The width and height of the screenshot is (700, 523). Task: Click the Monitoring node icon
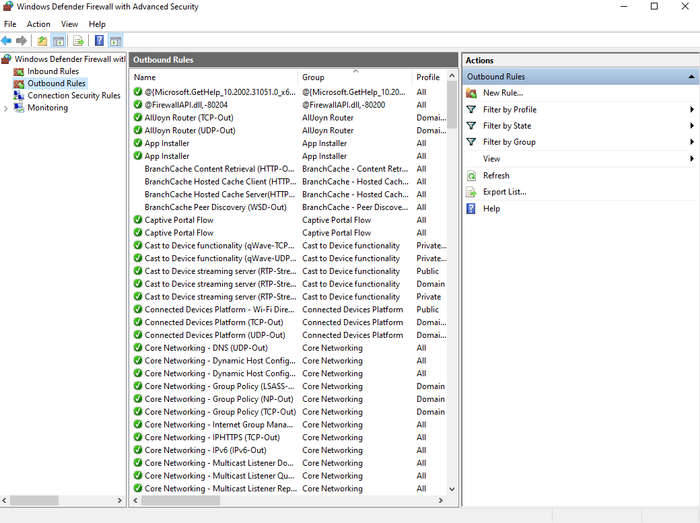(x=18, y=108)
